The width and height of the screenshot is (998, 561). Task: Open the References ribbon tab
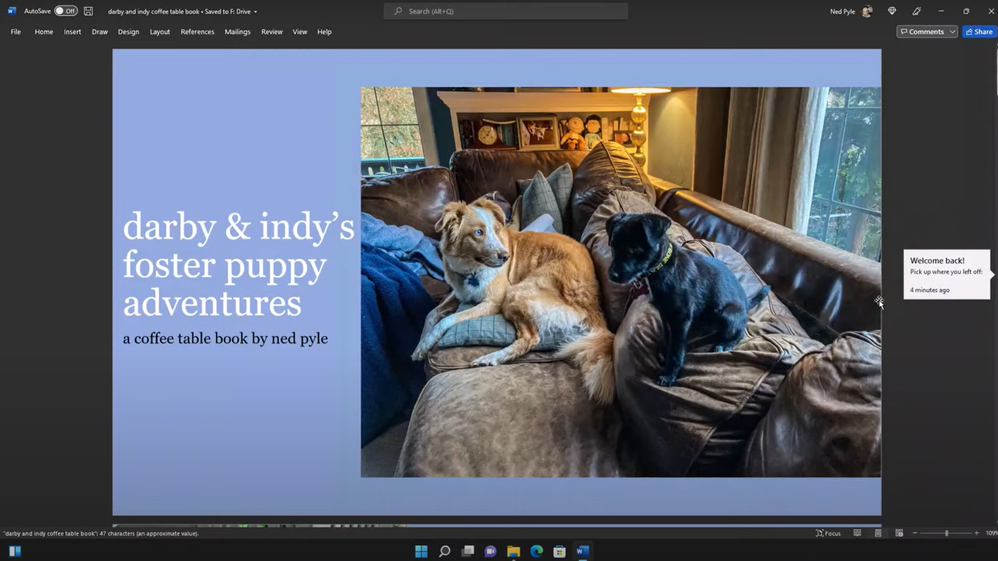[197, 32]
